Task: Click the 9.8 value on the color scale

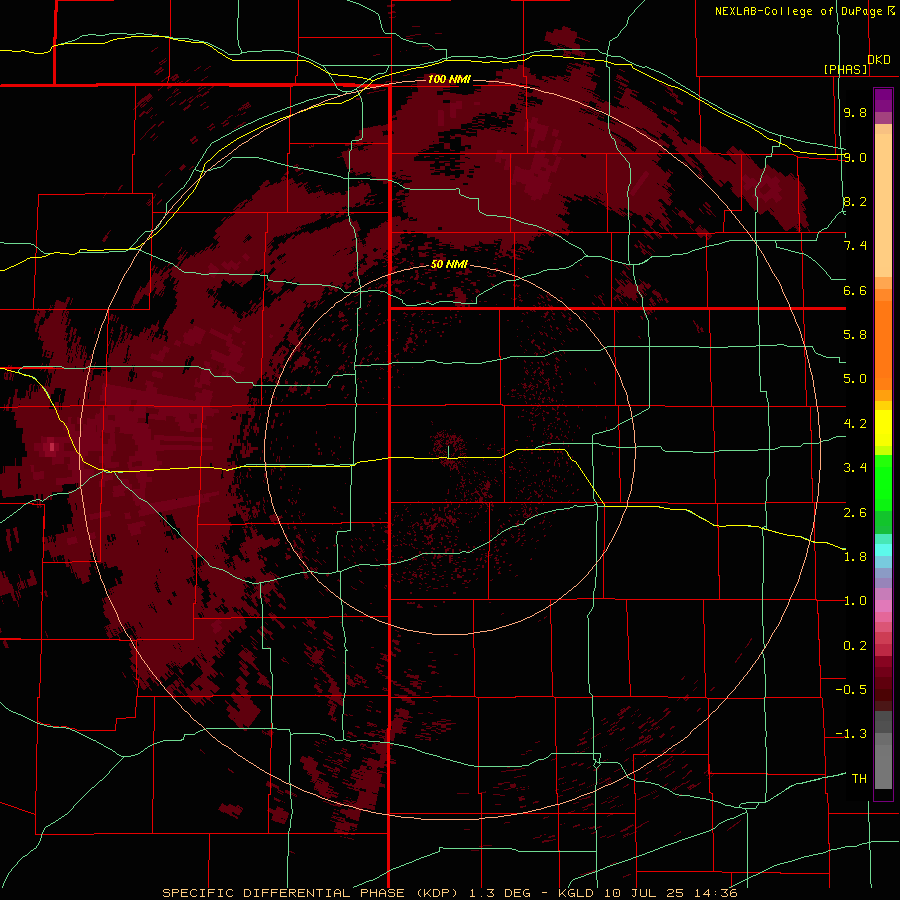Action: click(855, 112)
